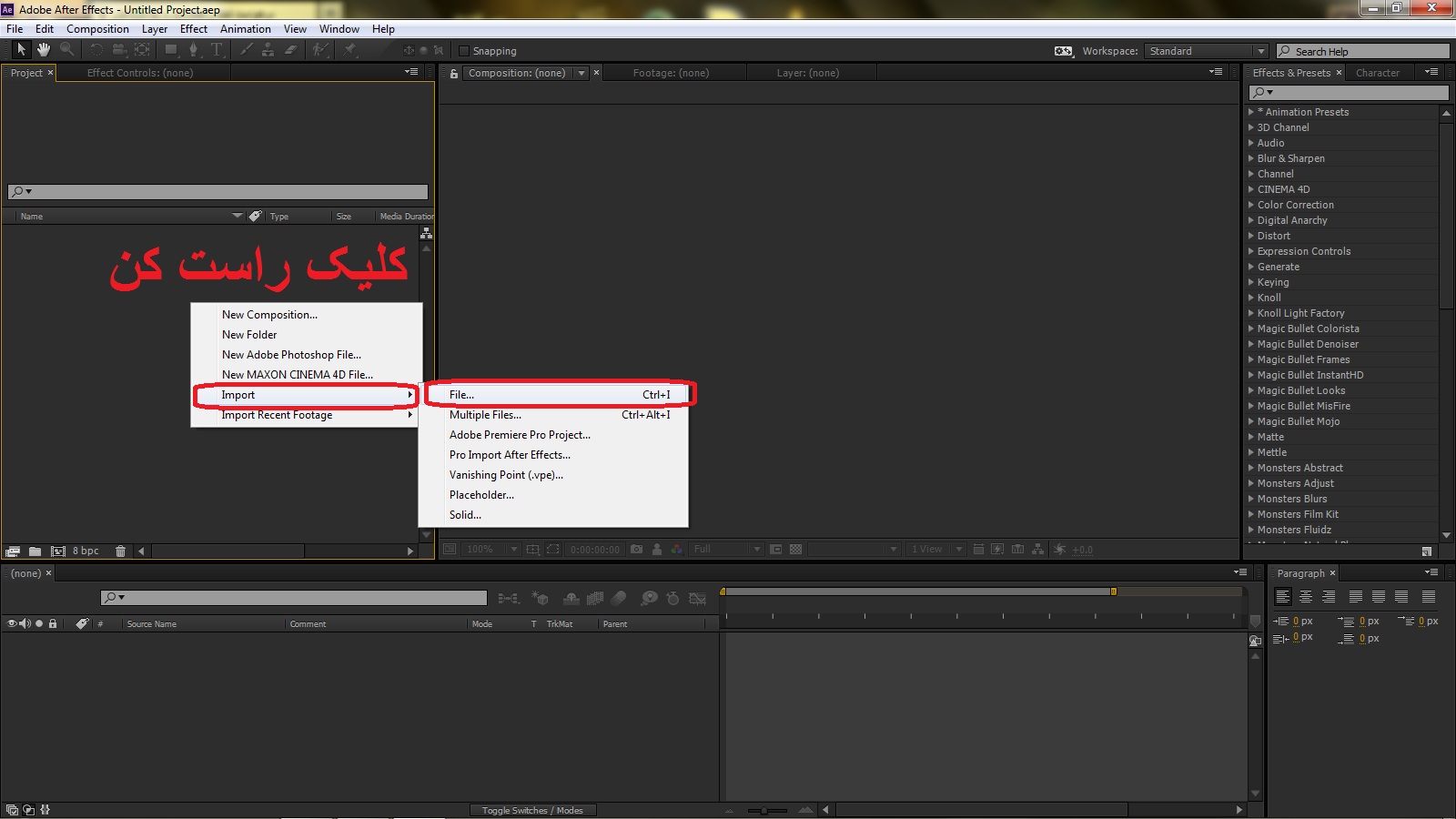
Task: Select the Brush tool
Action: (246, 50)
